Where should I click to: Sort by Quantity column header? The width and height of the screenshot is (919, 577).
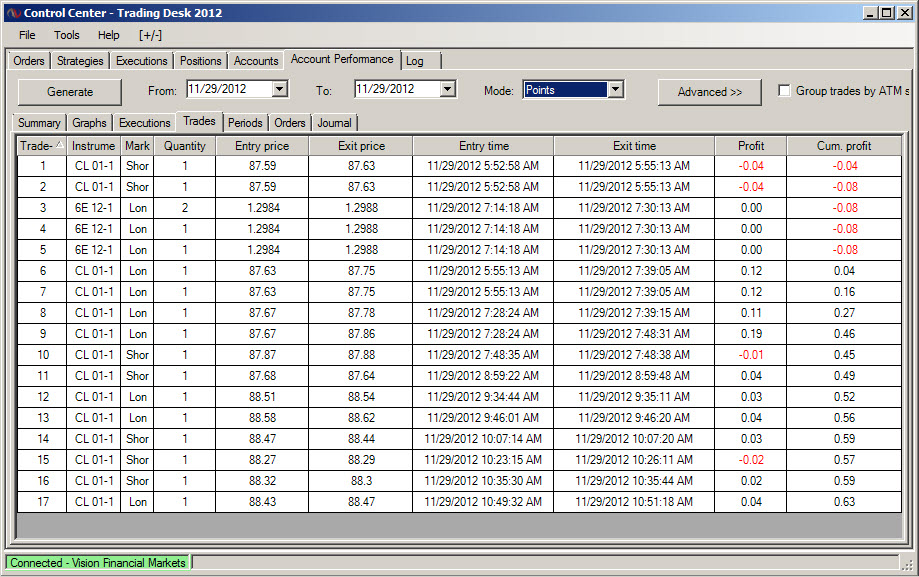click(x=185, y=146)
